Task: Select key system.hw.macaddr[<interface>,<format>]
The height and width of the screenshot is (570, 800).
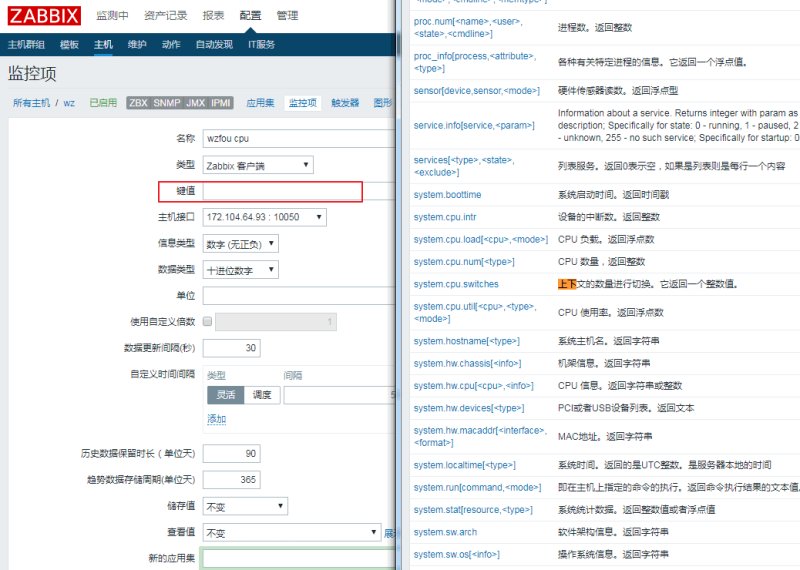Action: 480,437
